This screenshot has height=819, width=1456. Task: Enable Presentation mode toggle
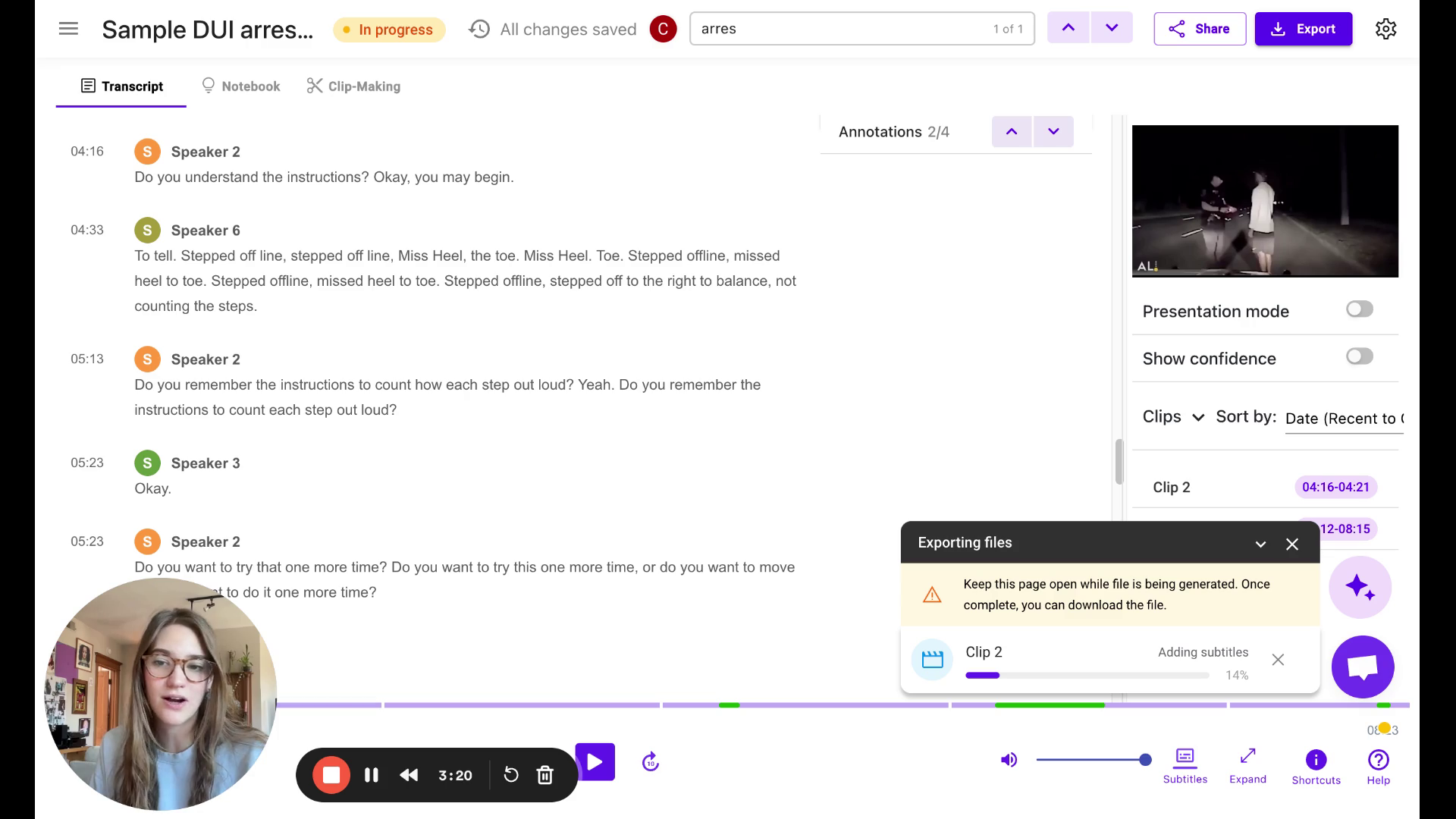click(x=1359, y=309)
